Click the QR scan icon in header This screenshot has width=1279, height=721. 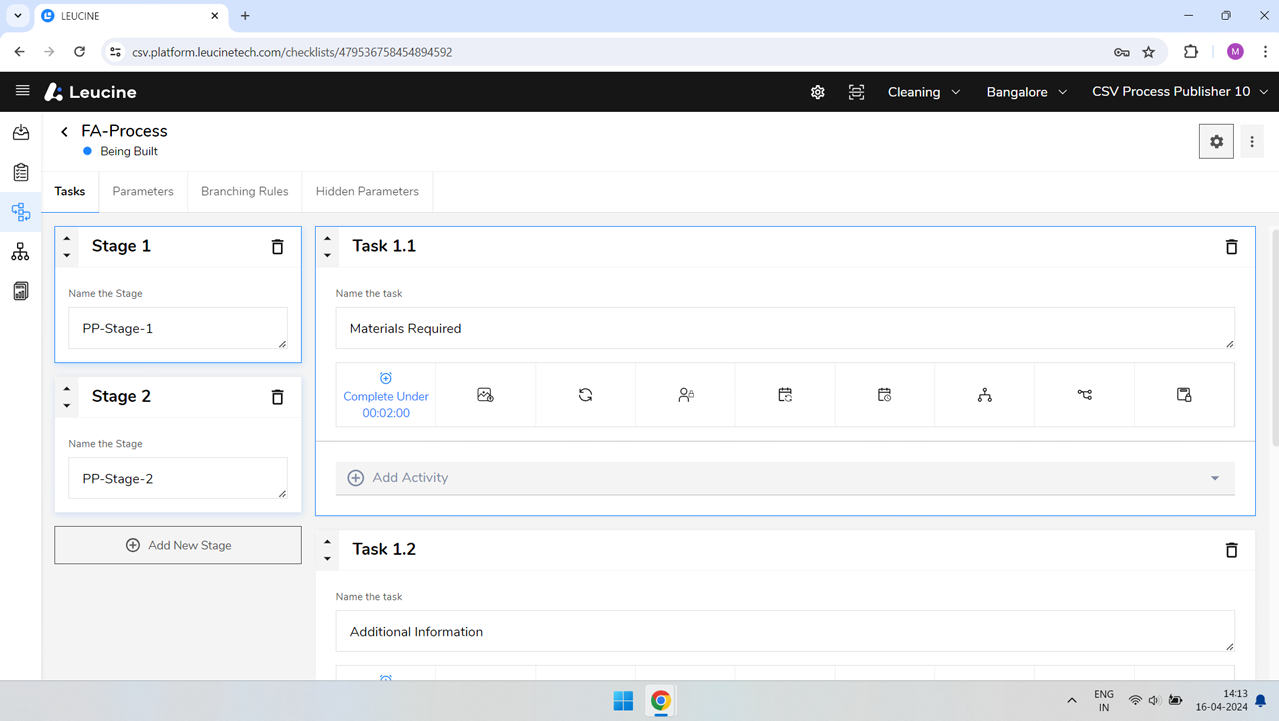(857, 92)
